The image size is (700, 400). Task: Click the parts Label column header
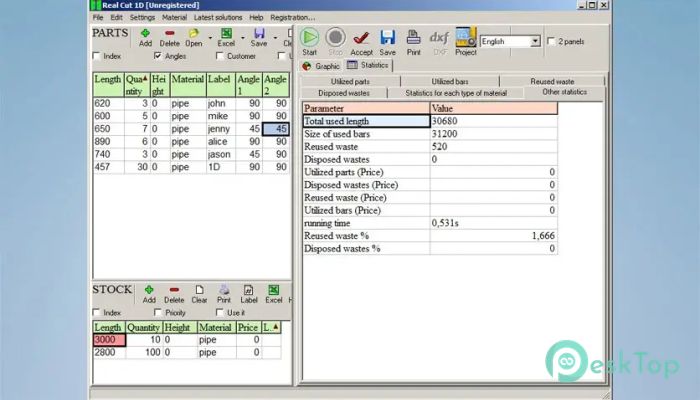click(221, 85)
